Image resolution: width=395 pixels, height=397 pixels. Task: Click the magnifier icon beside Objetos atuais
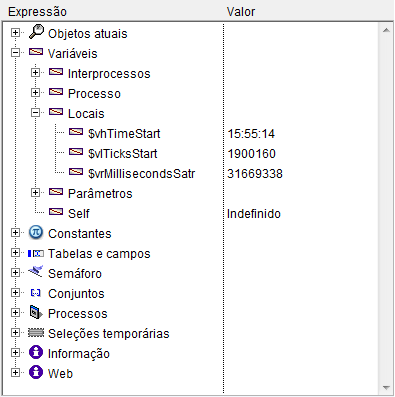tap(36, 32)
